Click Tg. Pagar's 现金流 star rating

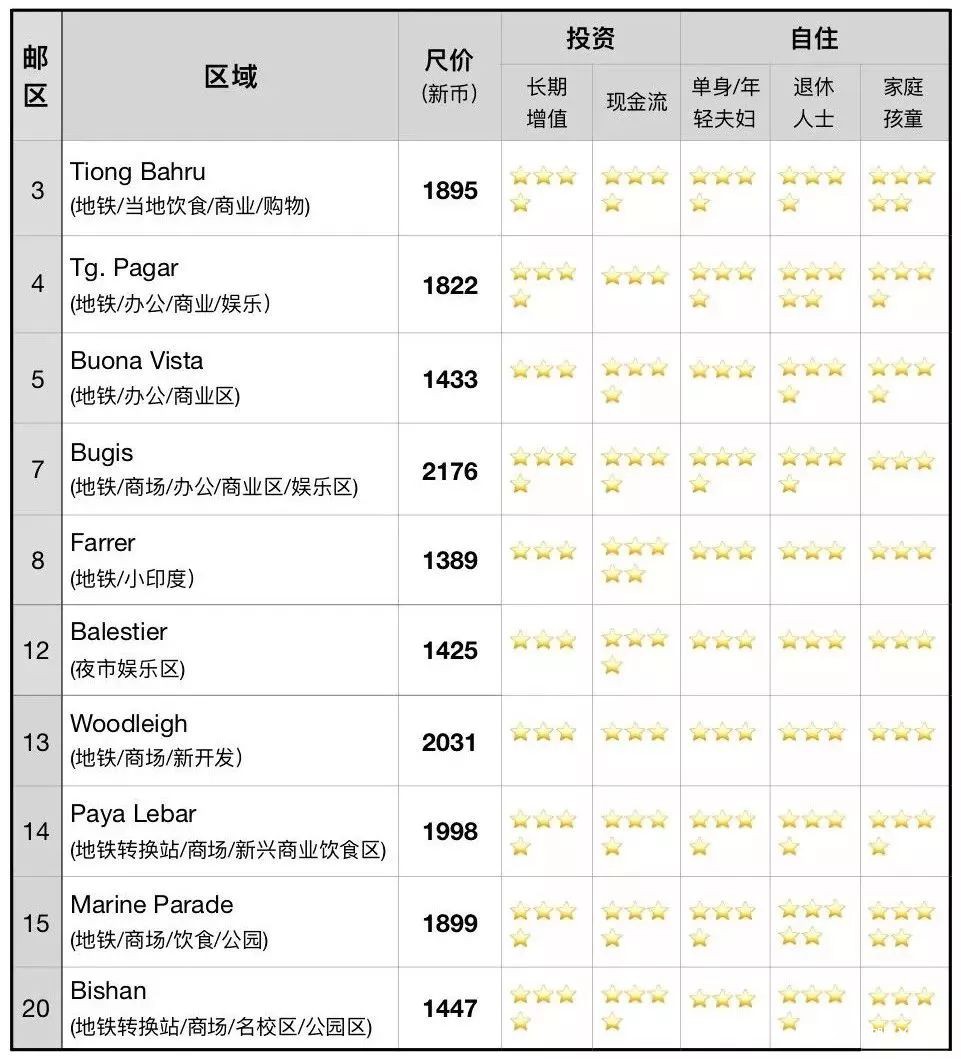[635, 276]
